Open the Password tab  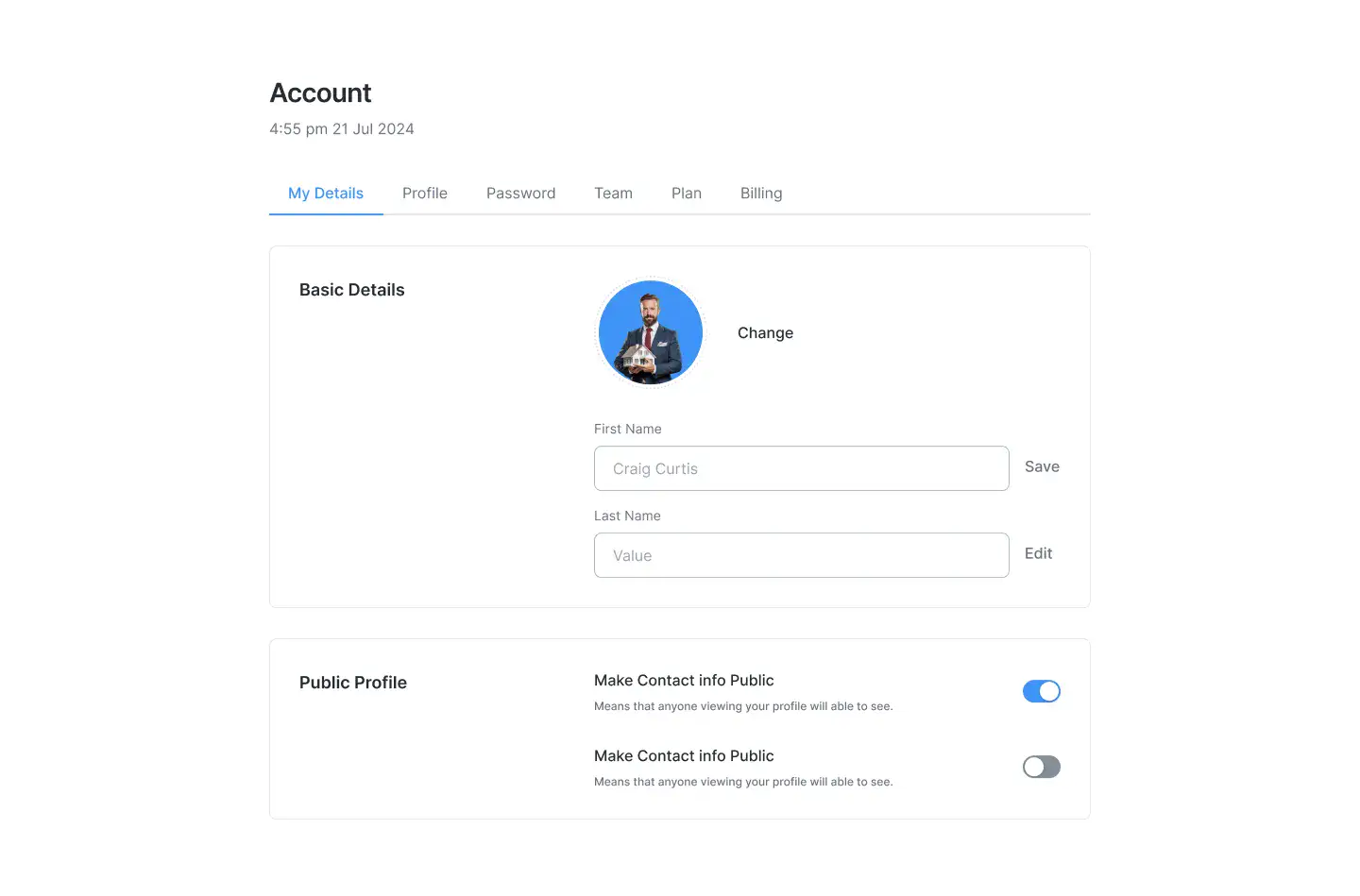click(521, 194)
